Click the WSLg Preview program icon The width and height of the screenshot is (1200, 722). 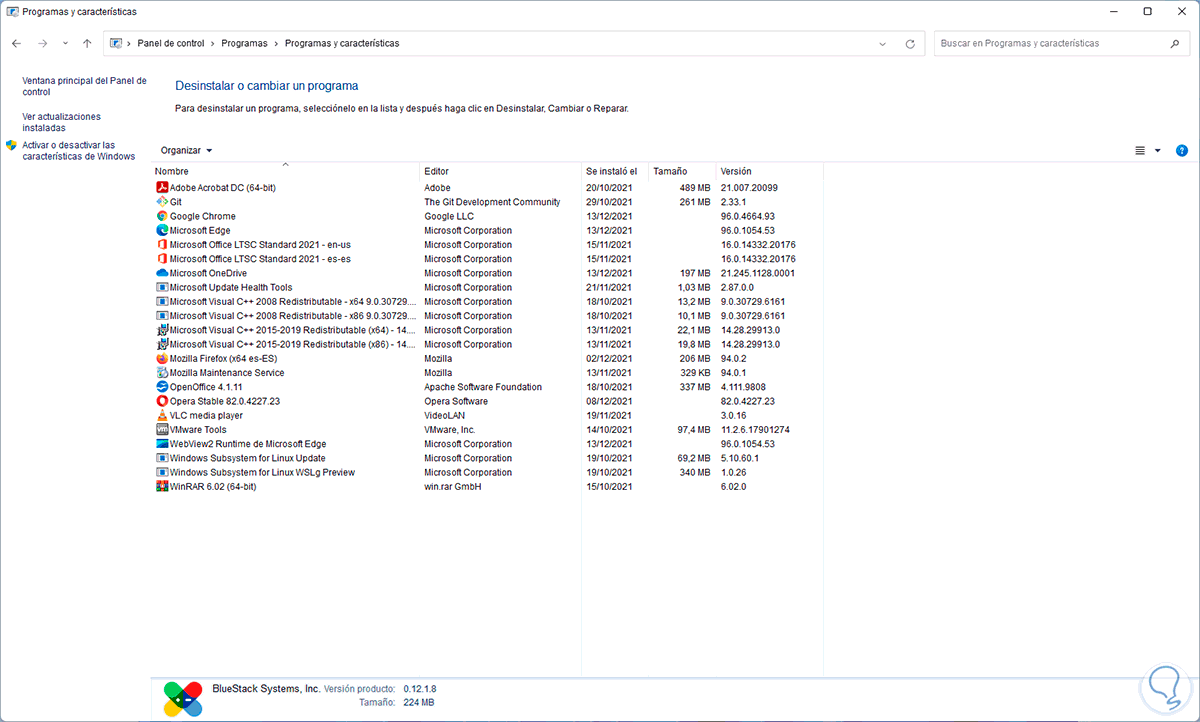pos(162,472)
